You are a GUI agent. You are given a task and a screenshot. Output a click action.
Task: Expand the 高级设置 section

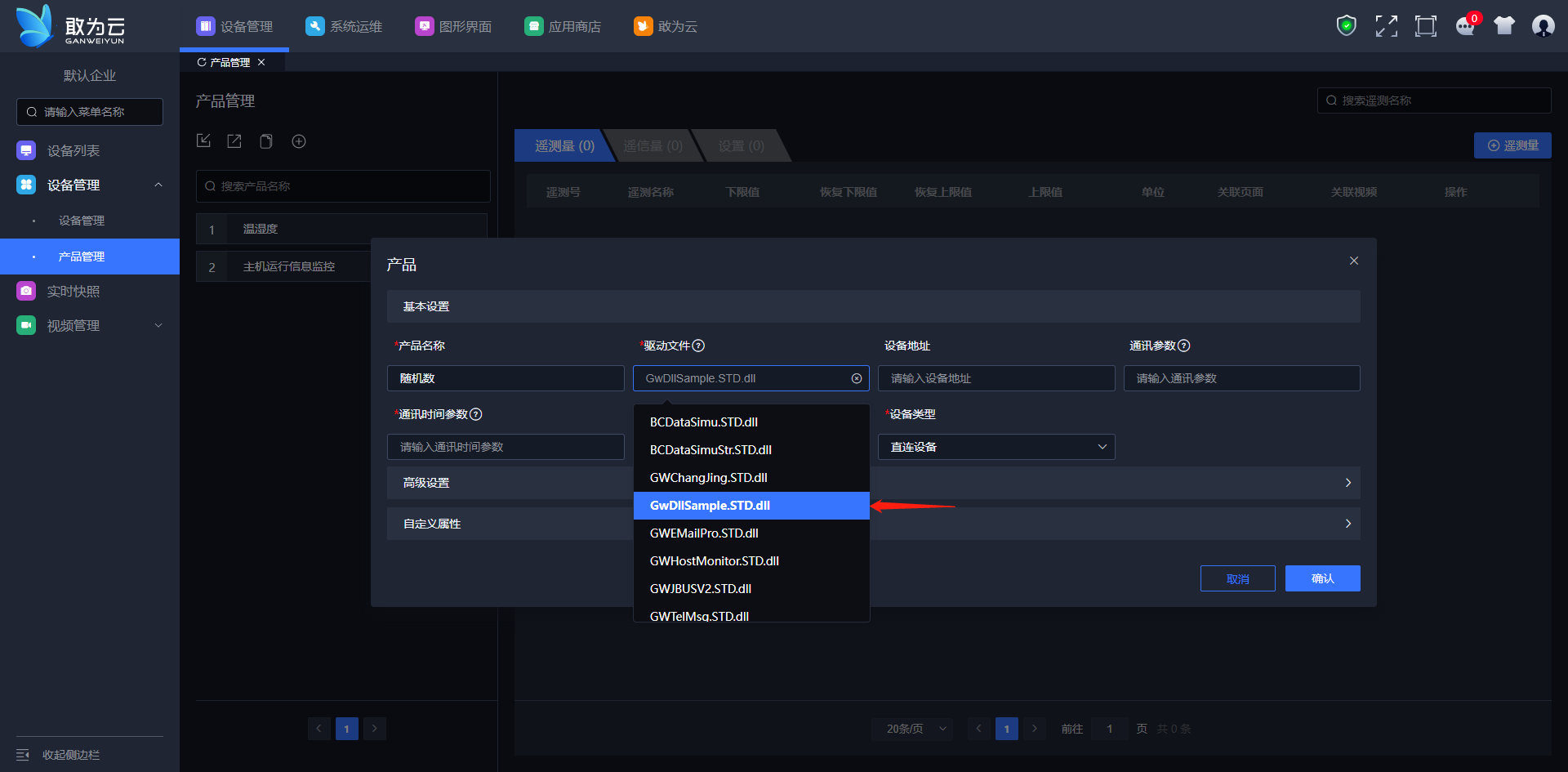click(x=1347, y=483)
